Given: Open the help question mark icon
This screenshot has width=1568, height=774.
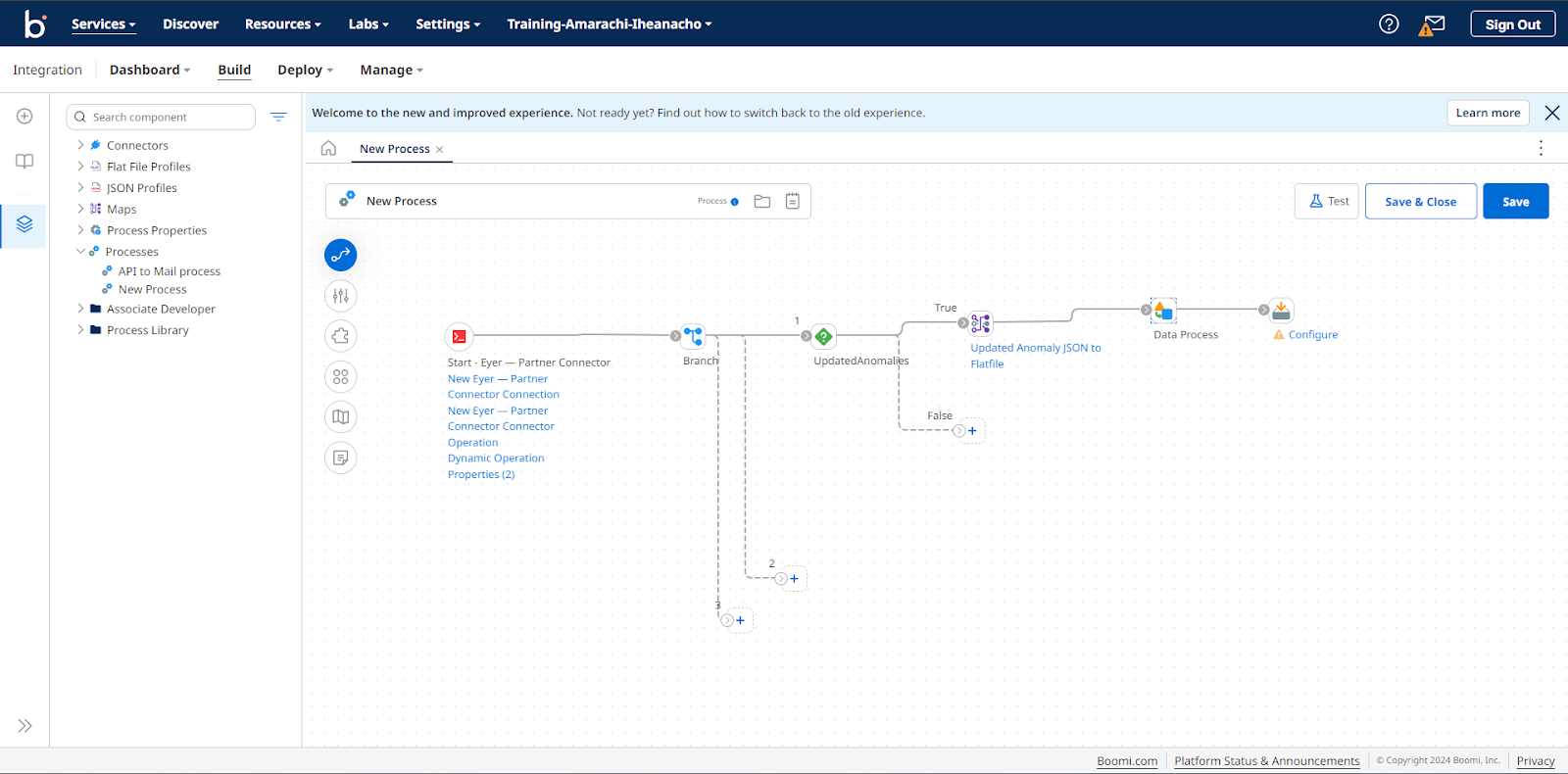Looking at the screenshot, I should click(x=1389, y=24).
